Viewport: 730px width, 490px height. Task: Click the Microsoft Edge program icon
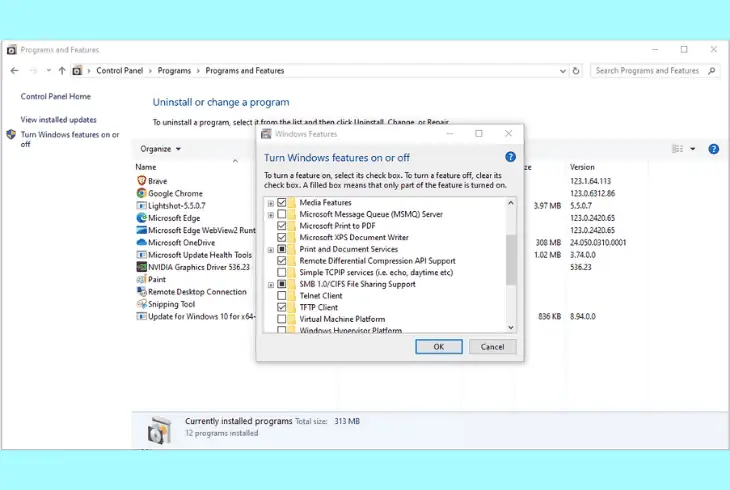[142, 218]
